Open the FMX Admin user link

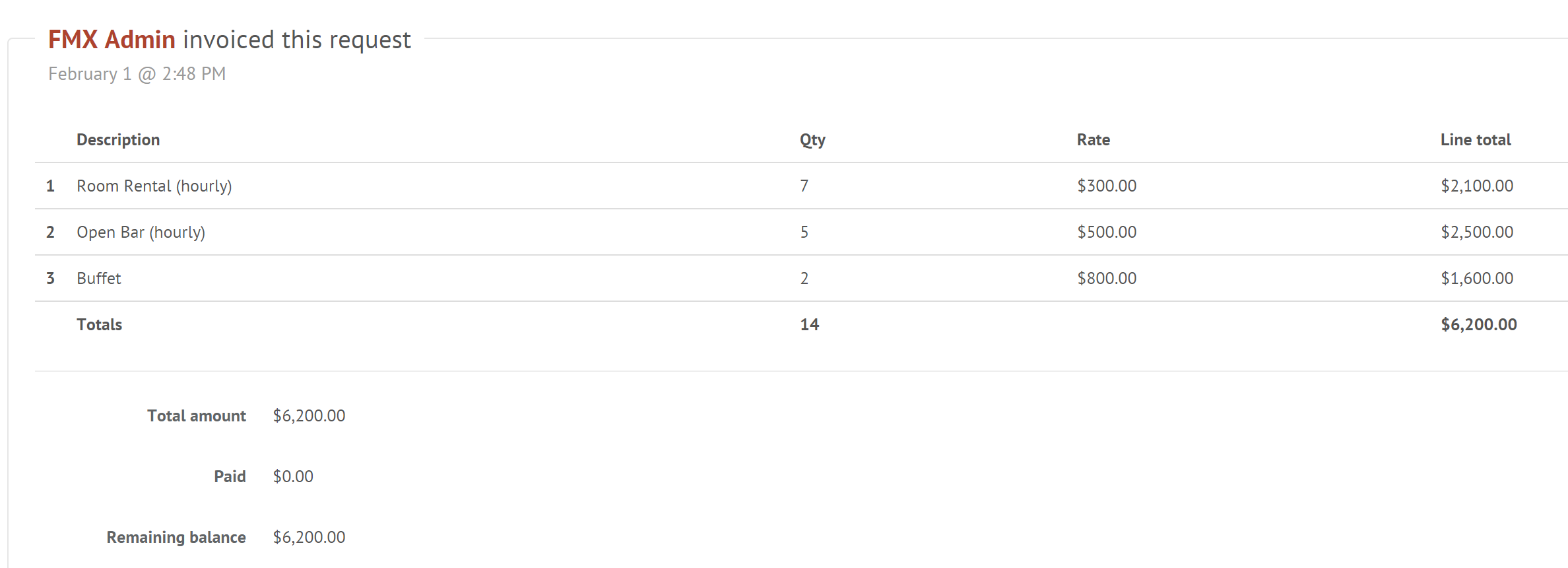(112, 40)
